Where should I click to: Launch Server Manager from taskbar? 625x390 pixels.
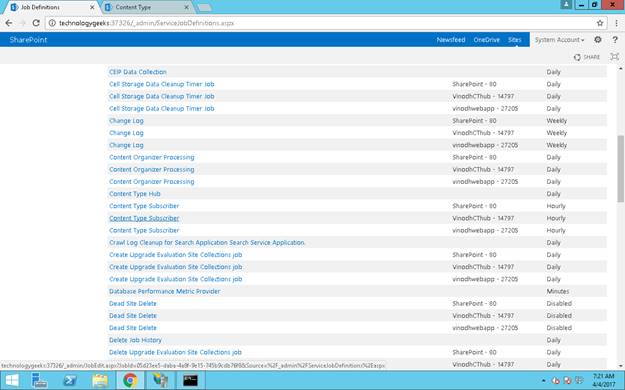39,380
